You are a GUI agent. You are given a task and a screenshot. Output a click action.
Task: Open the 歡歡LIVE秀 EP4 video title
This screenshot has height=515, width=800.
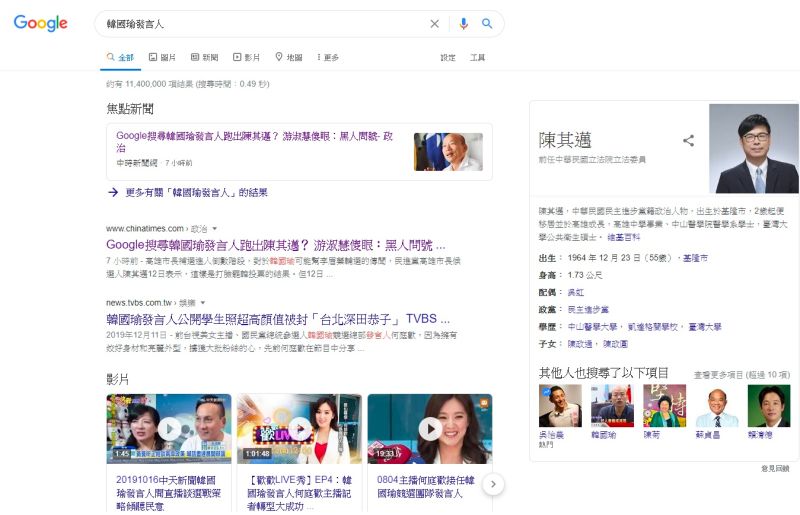coord(299,493)
